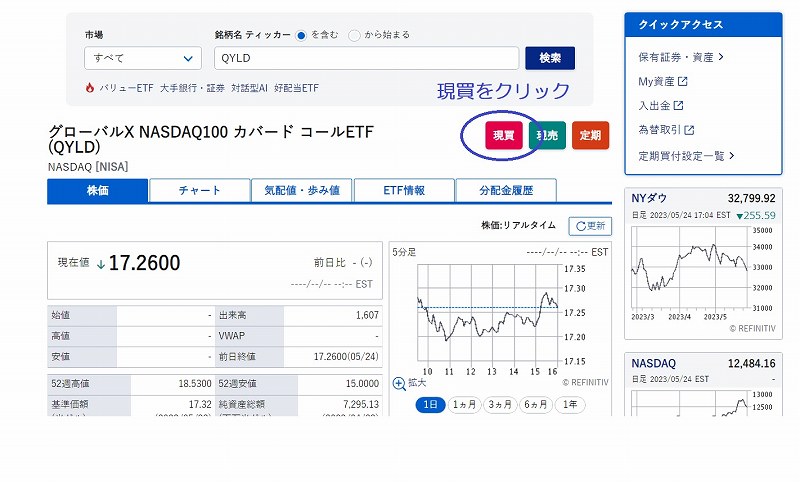
Task: Switch to the 気配値・歩み値 tab
Action: point(302,190)
